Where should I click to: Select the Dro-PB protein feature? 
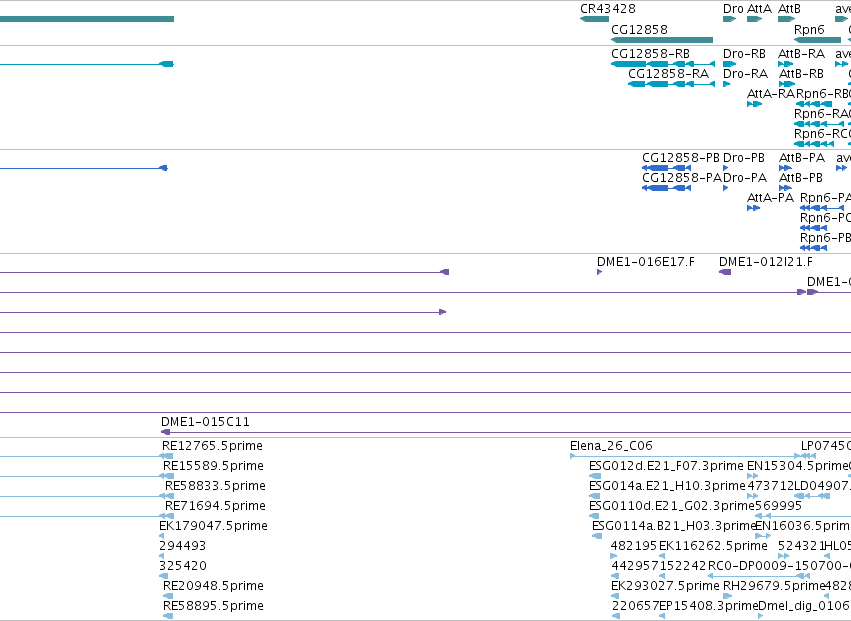click(x=726, y=168)
